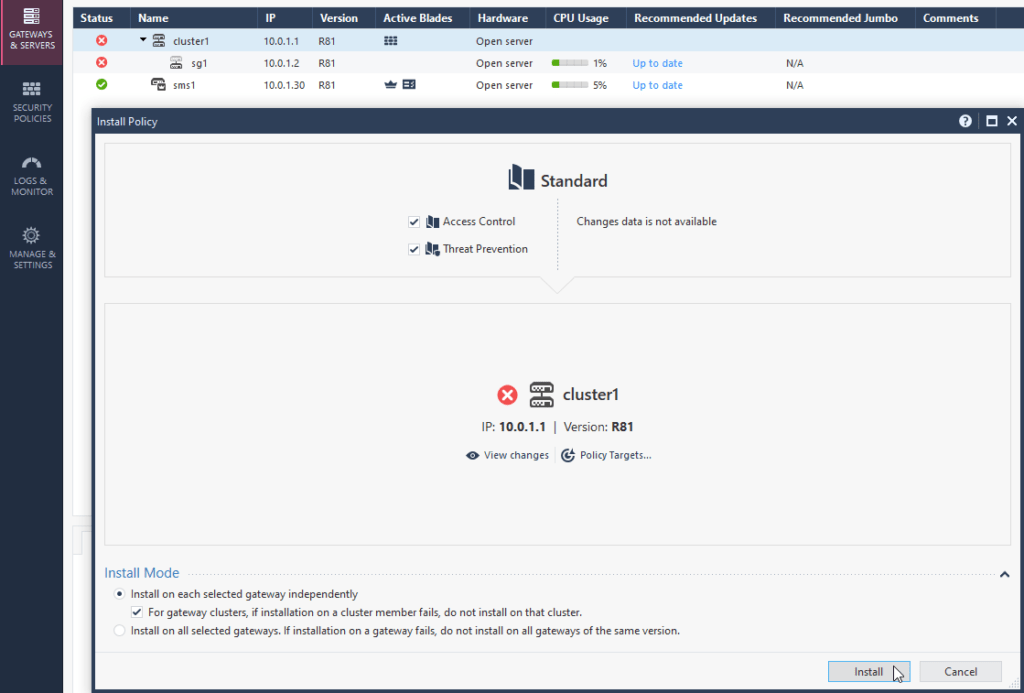
Task: Click the Install button
Action: tap(867, 671)
